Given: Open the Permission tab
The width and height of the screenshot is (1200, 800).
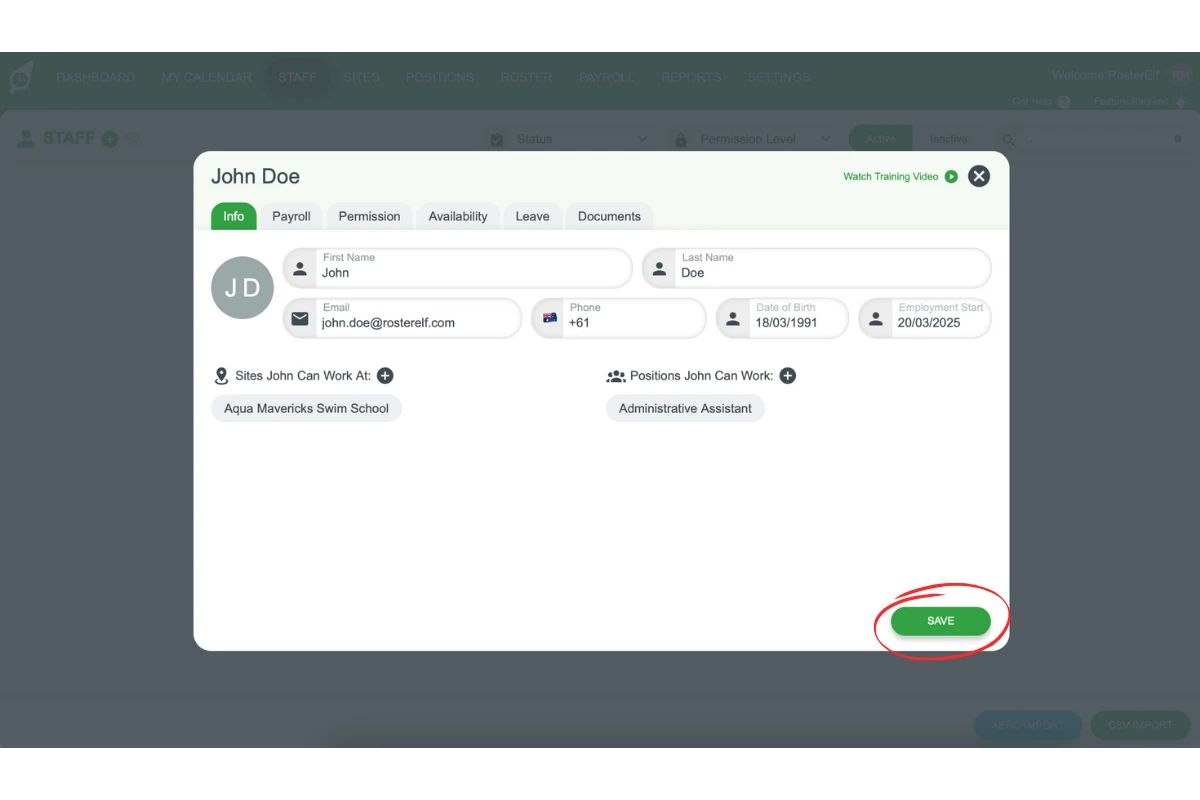Looking at the screenshot, I should click(x=369, y=216).
